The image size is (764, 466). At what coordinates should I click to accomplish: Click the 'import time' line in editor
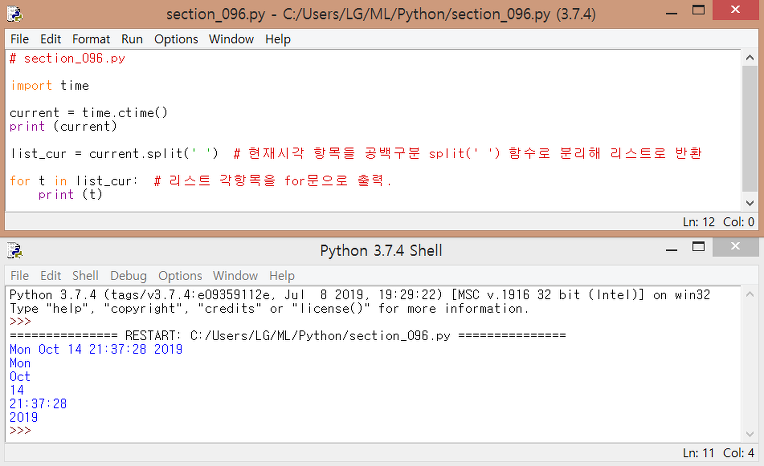[50, 86]
